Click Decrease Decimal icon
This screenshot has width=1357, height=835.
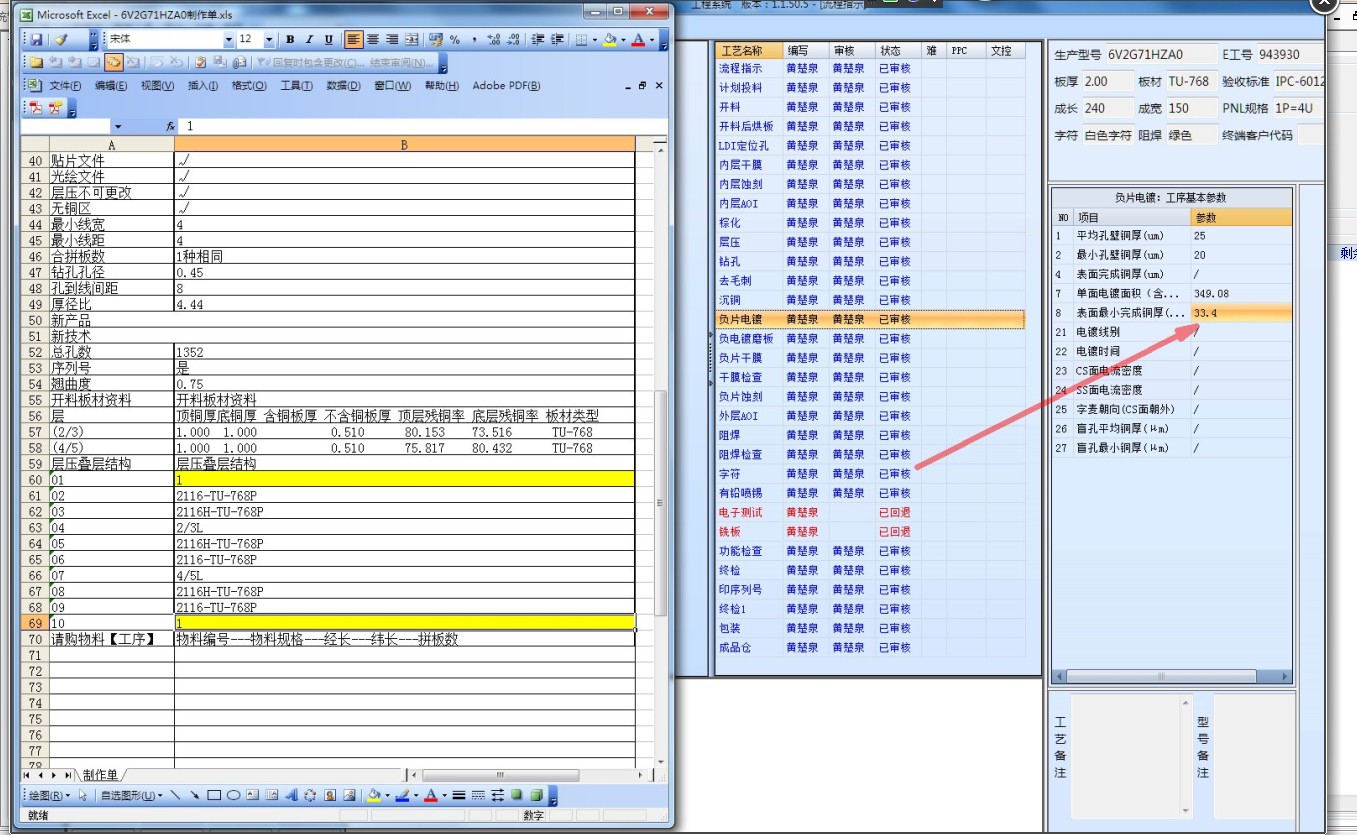coord(513,39)
